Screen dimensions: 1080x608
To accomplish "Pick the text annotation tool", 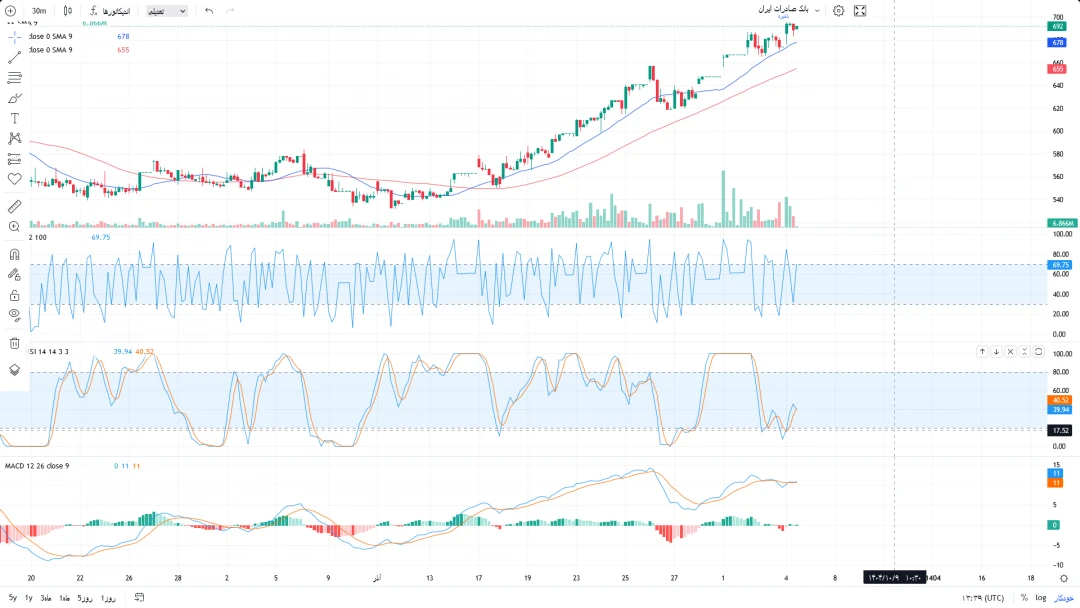I will [x=14, y=118].
